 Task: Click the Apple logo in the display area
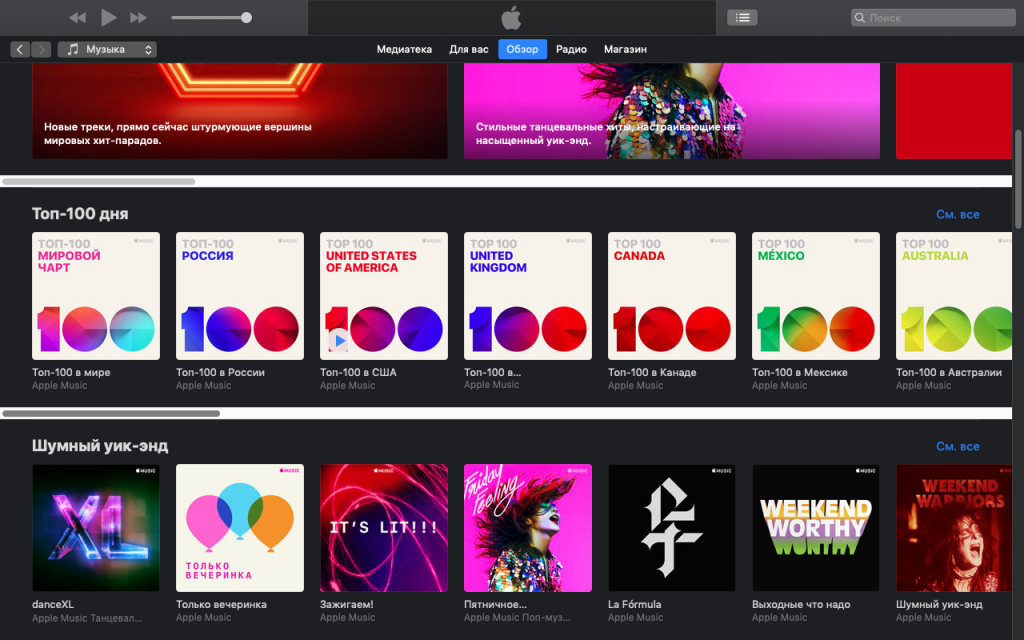511,18
